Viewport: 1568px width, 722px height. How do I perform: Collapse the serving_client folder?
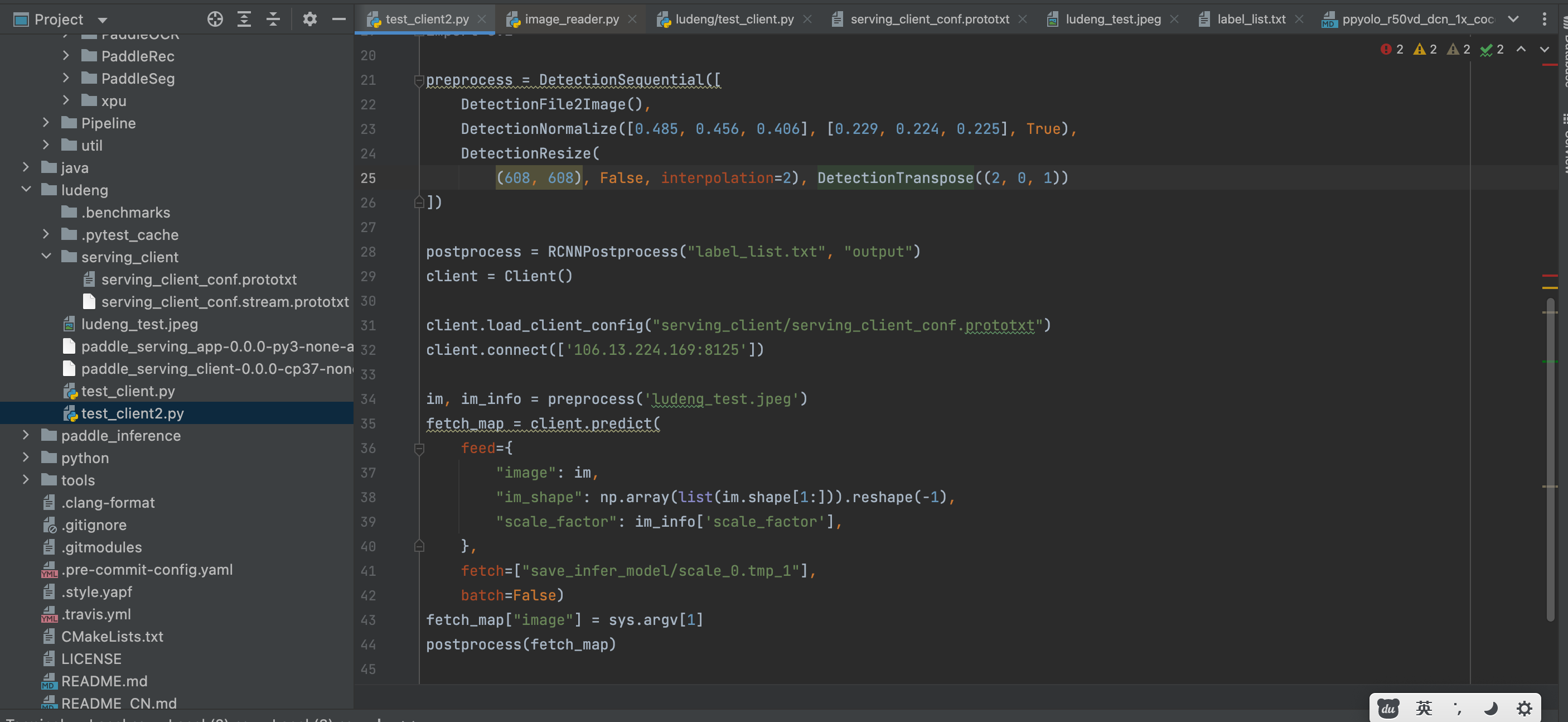(46, 257)
